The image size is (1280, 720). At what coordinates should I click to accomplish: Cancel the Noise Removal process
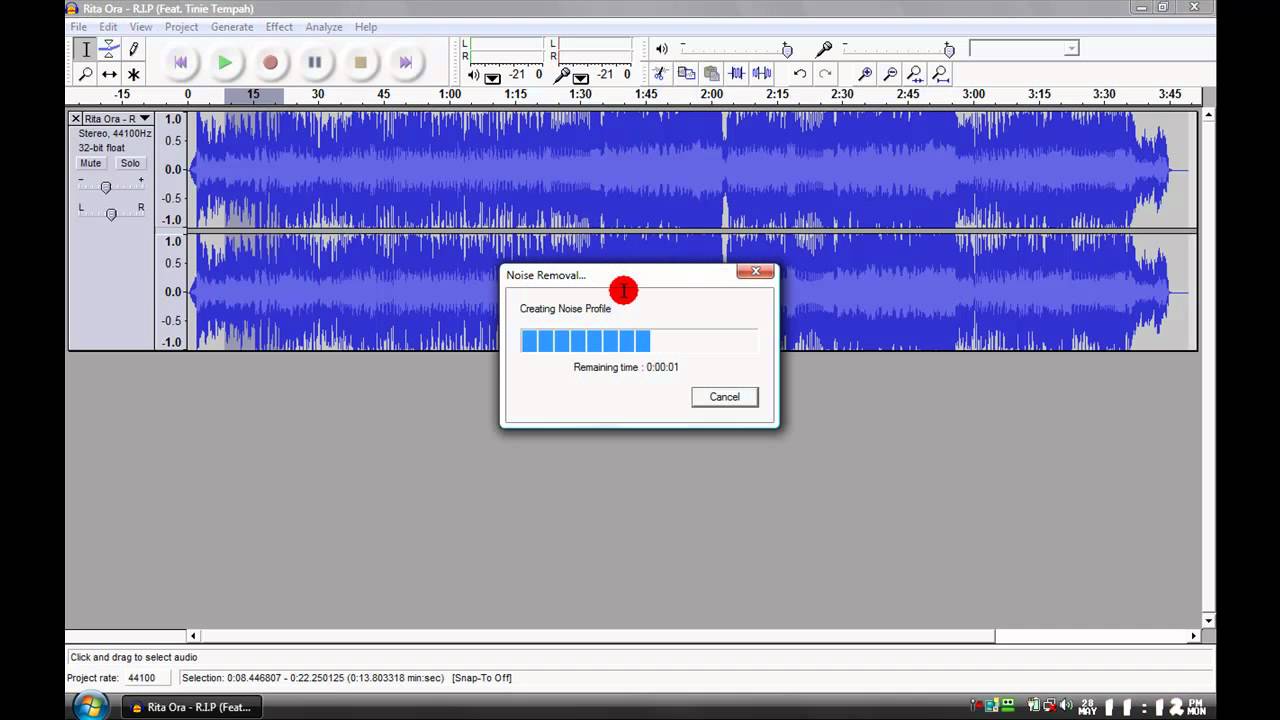[x=725, y=397]
